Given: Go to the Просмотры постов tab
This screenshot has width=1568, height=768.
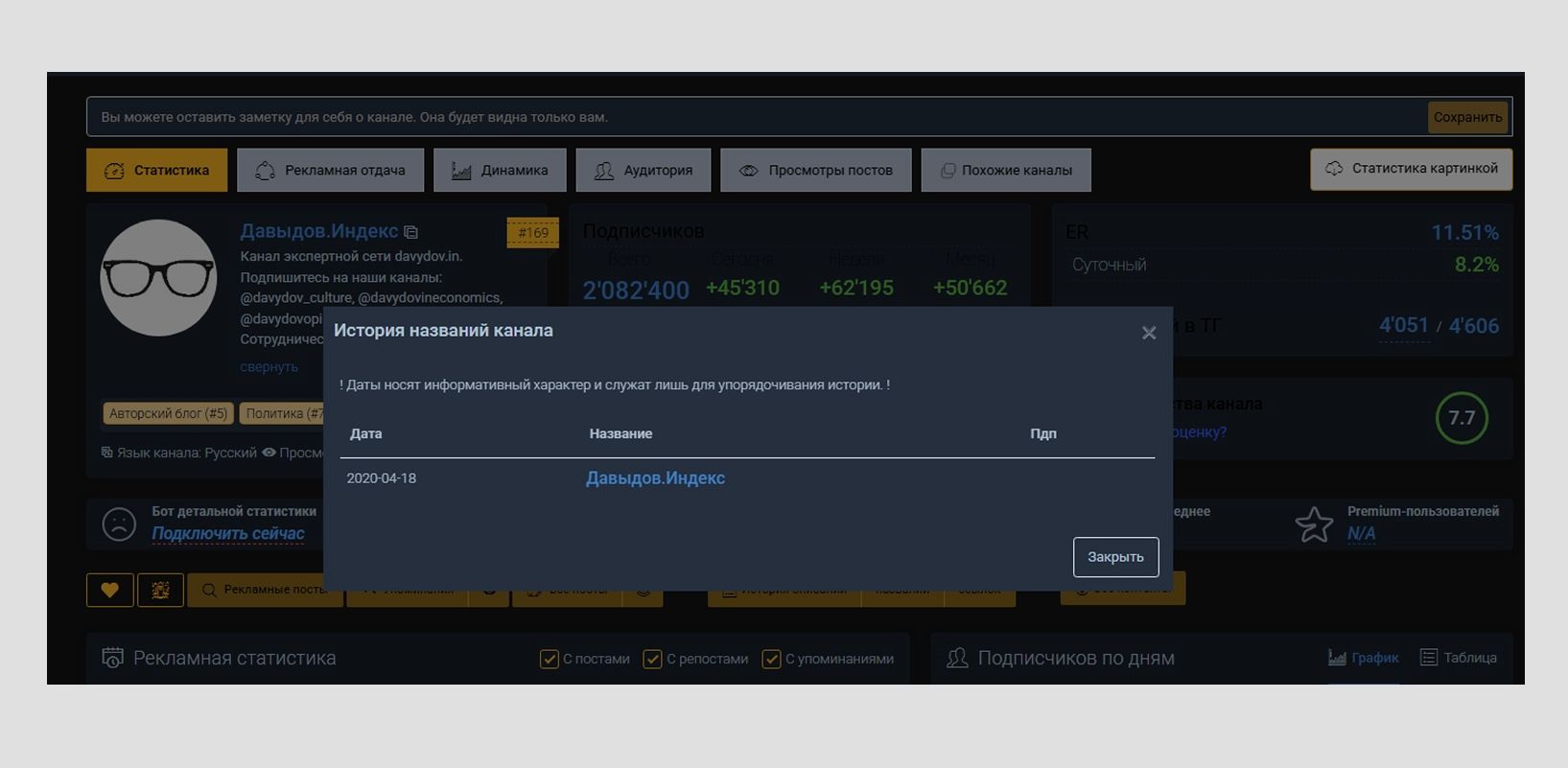Looking at the screenshot, I should pyautogui.click(x=816, y=170).
